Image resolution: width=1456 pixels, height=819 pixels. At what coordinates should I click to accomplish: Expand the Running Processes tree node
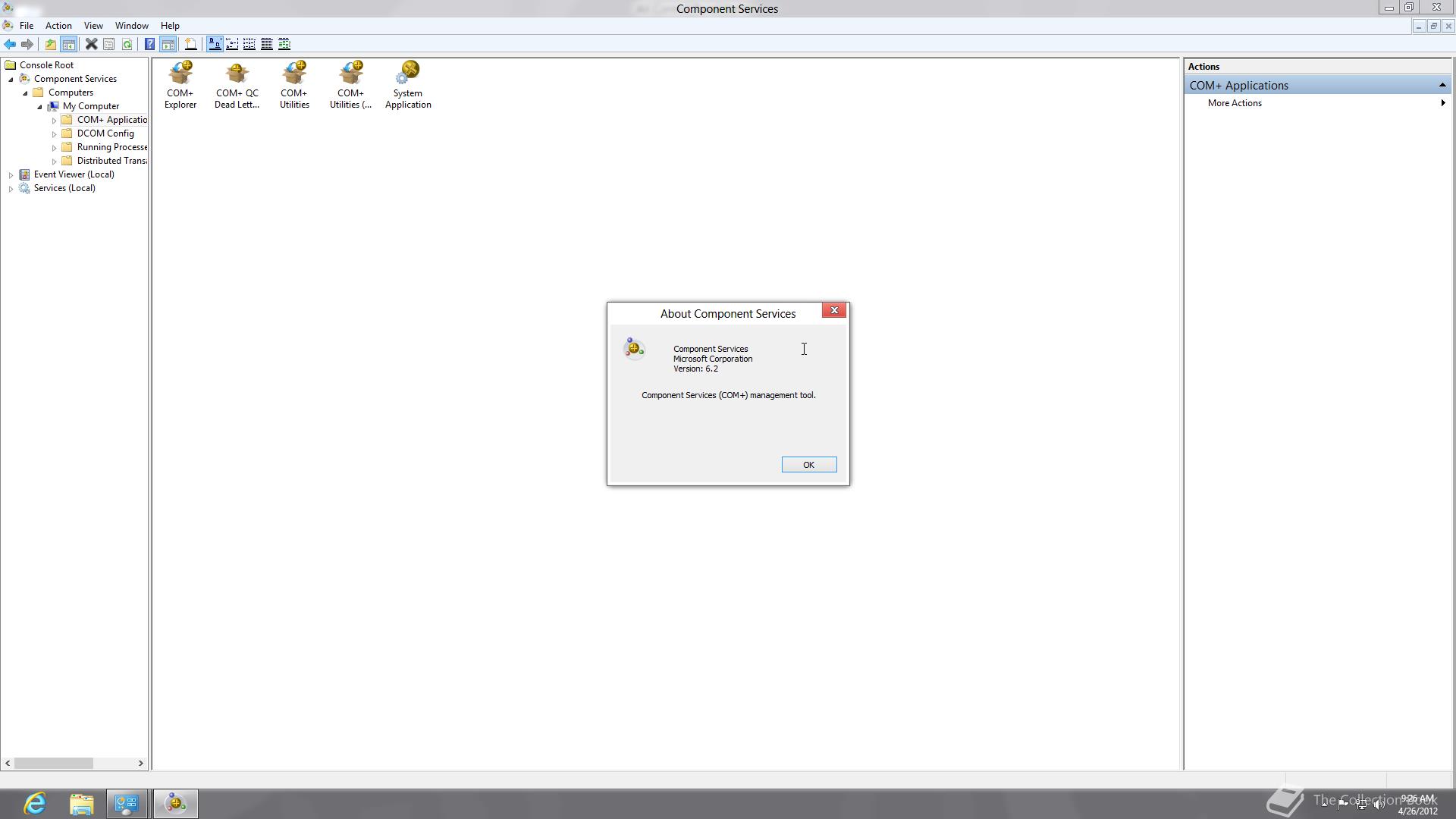point(54,147)
